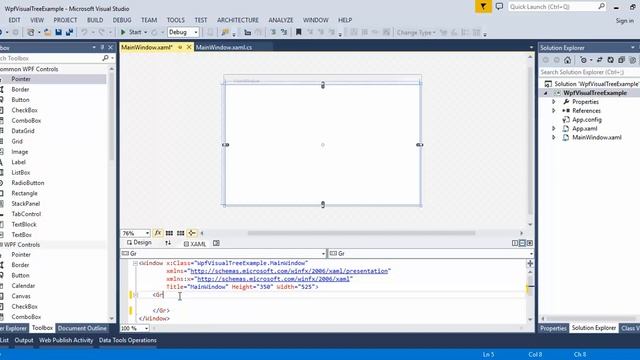Click the vertical split pane icon
Image resolution: width=640 pixels, height=360 pixels.
pyautogui.click(x=515, y=243)
